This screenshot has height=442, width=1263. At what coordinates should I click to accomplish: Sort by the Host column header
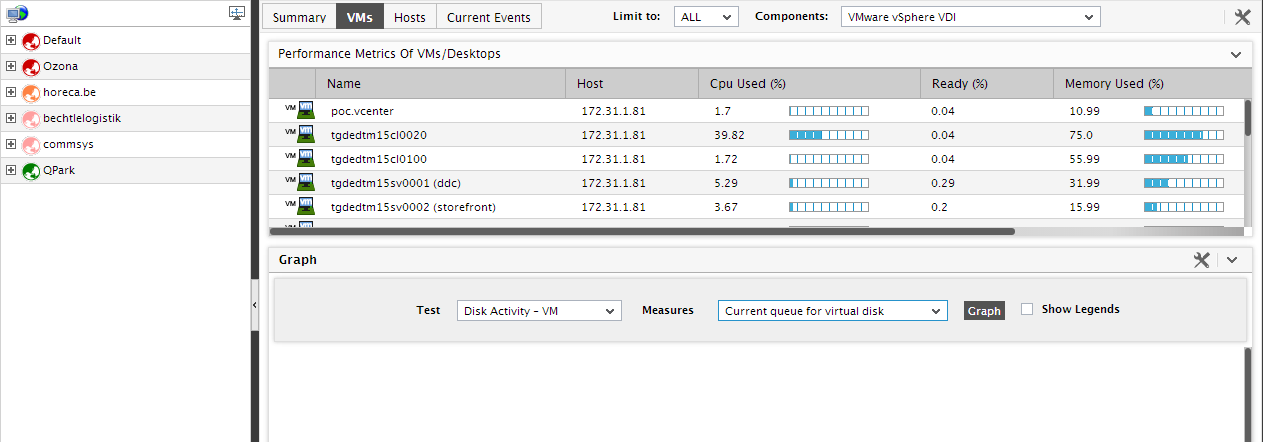[631, 84]
